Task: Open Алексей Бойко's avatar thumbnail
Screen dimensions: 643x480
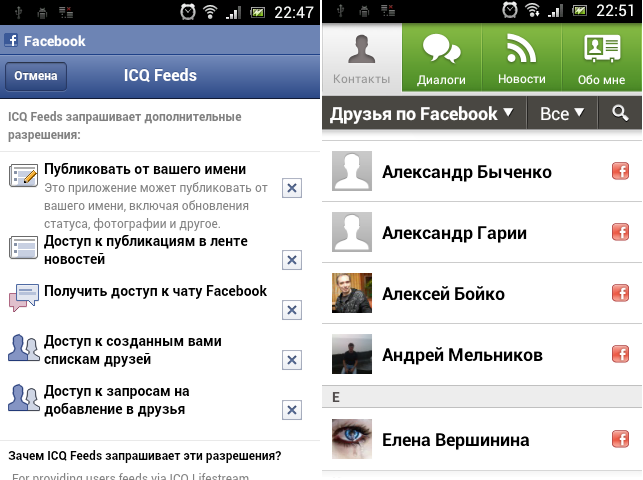Action: (x=352, y=293)
